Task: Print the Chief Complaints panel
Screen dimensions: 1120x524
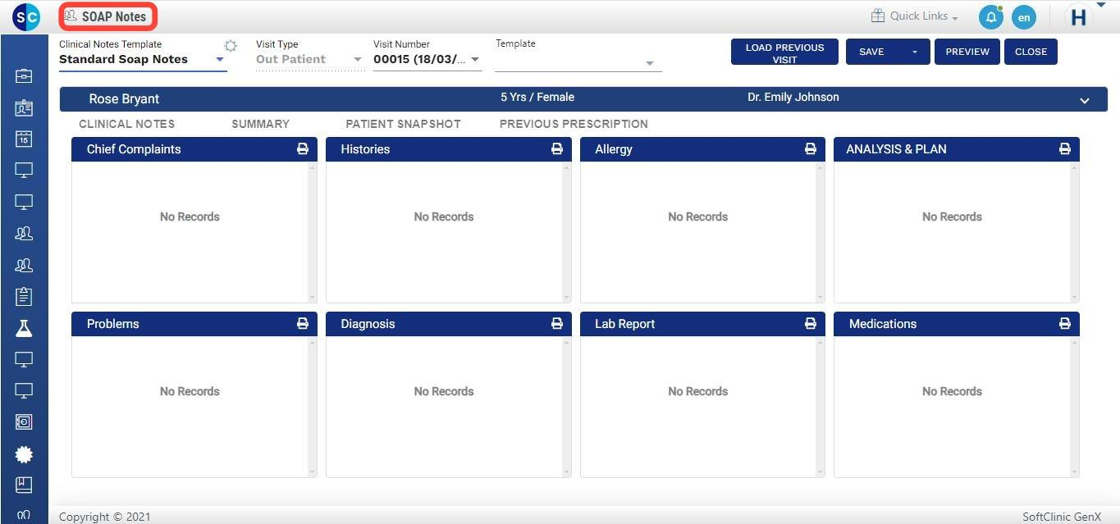Action: [x=303, y=149]
